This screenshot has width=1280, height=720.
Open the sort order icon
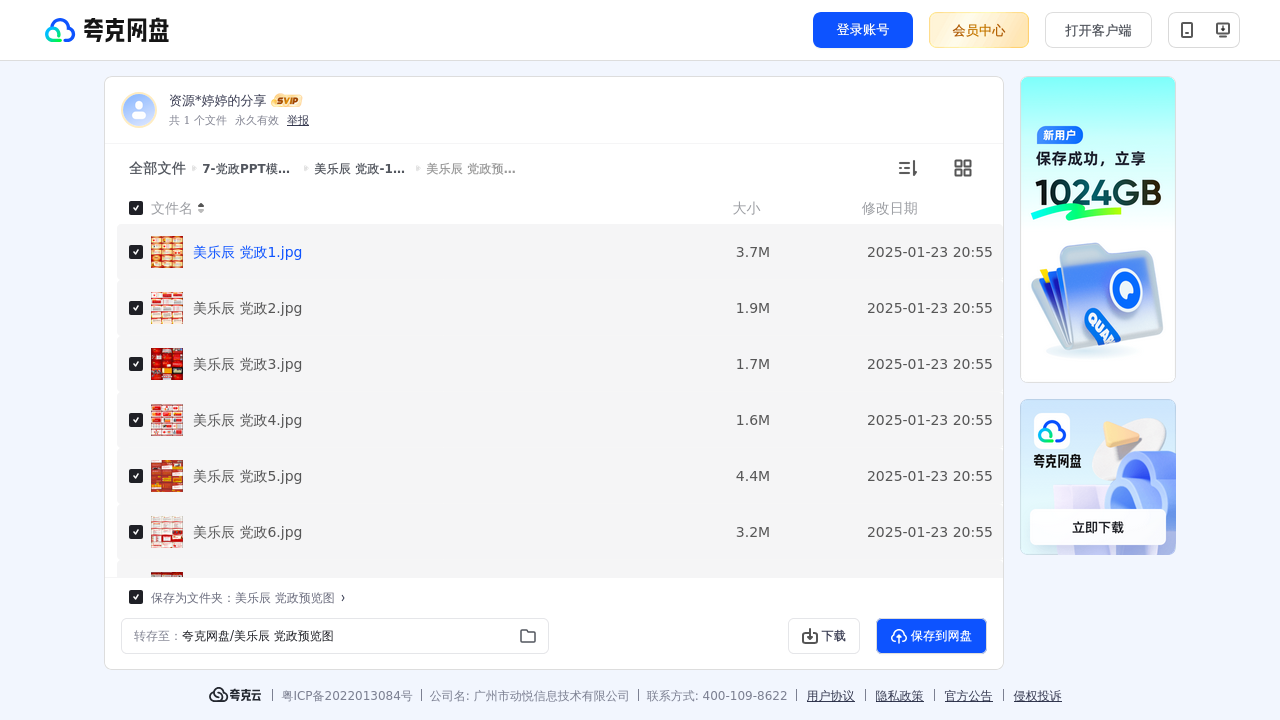907,168
